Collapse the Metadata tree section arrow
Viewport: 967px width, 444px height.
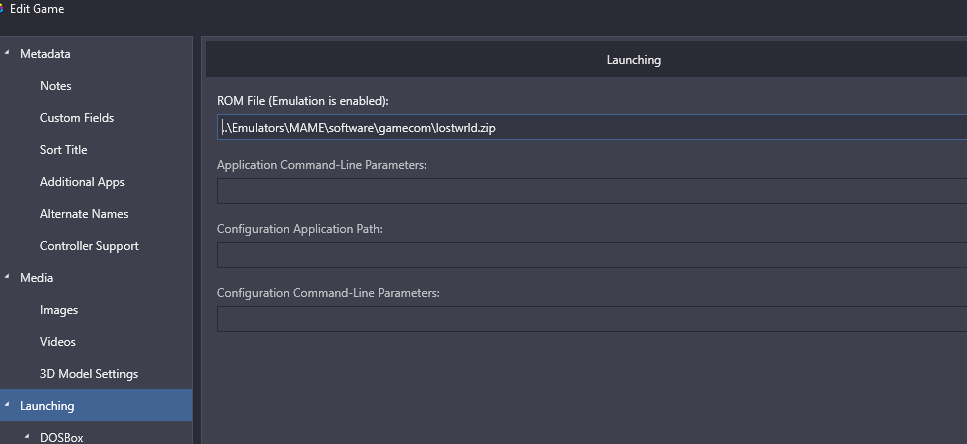click(x=7, y=53)
